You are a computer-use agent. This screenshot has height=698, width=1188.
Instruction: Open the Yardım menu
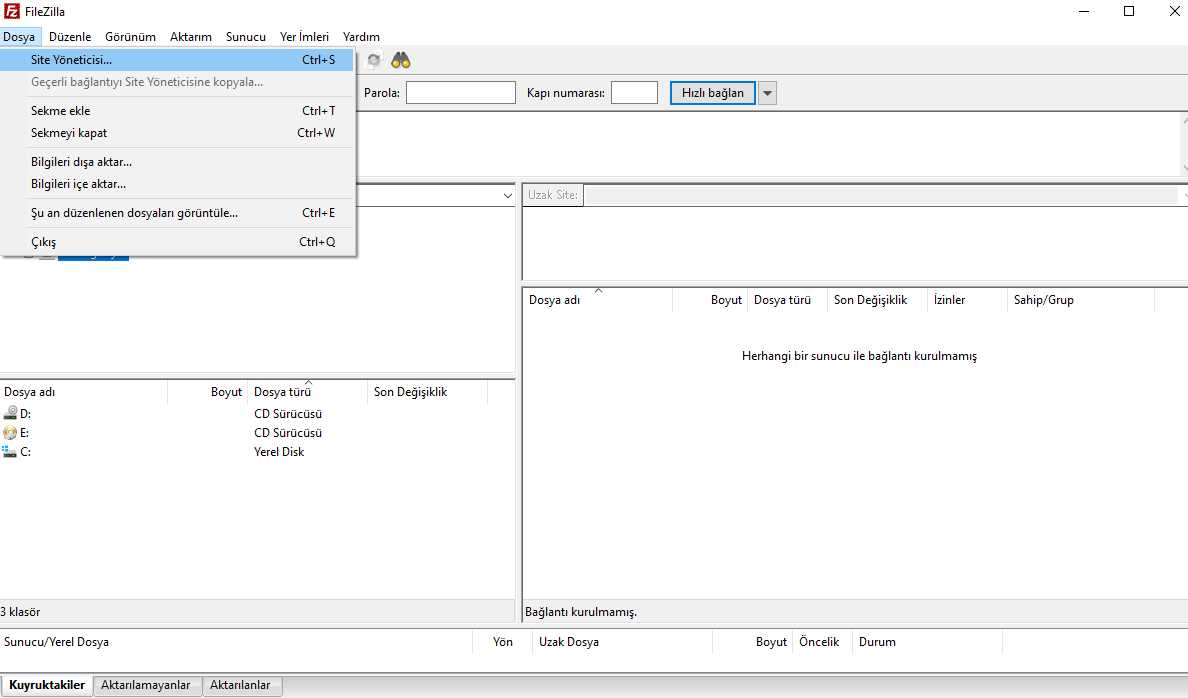[x=361, y=36]
